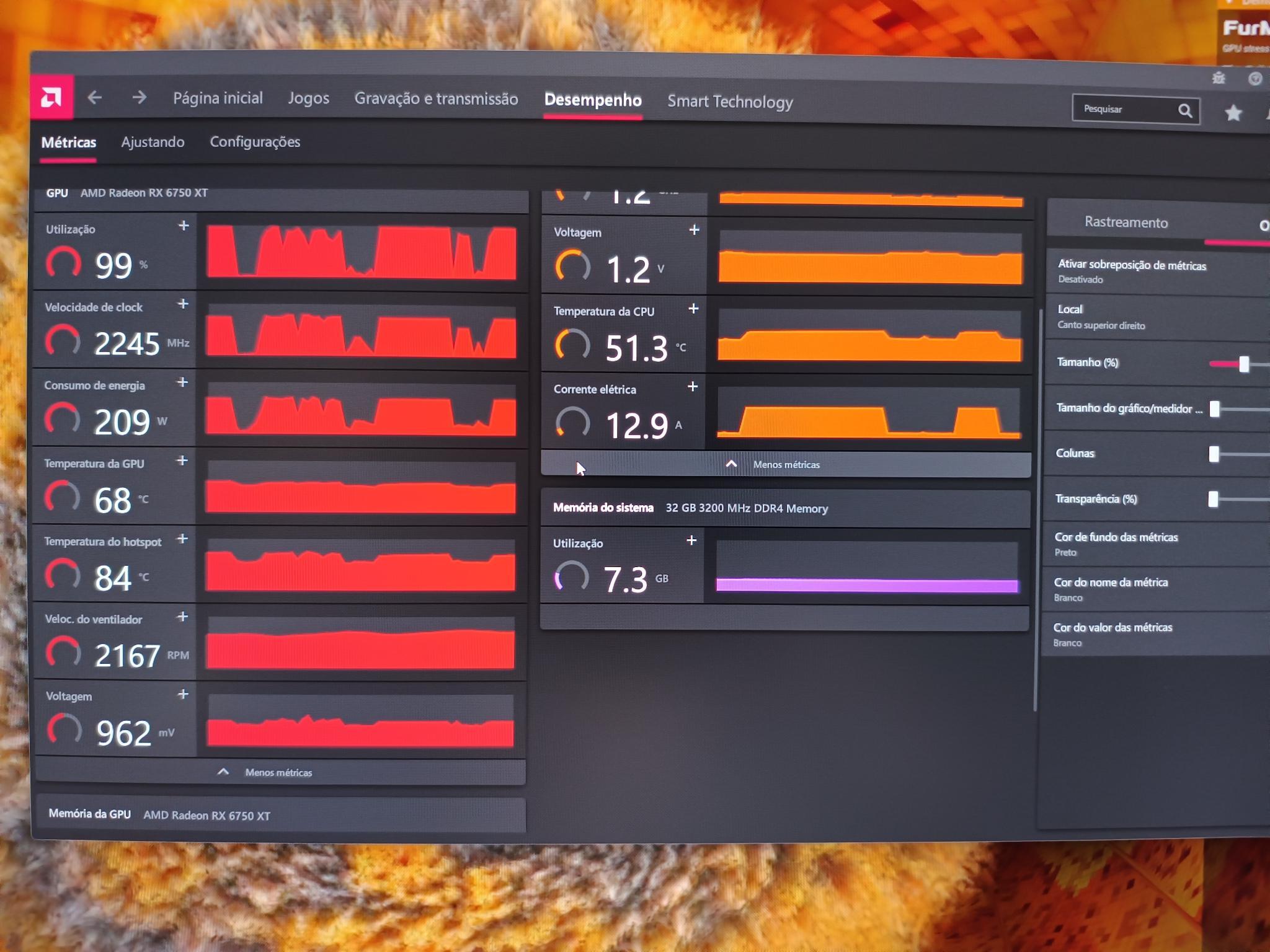Open the Página inicial tab
Viewport: 1270px width, 952px height.
[218, 98]
